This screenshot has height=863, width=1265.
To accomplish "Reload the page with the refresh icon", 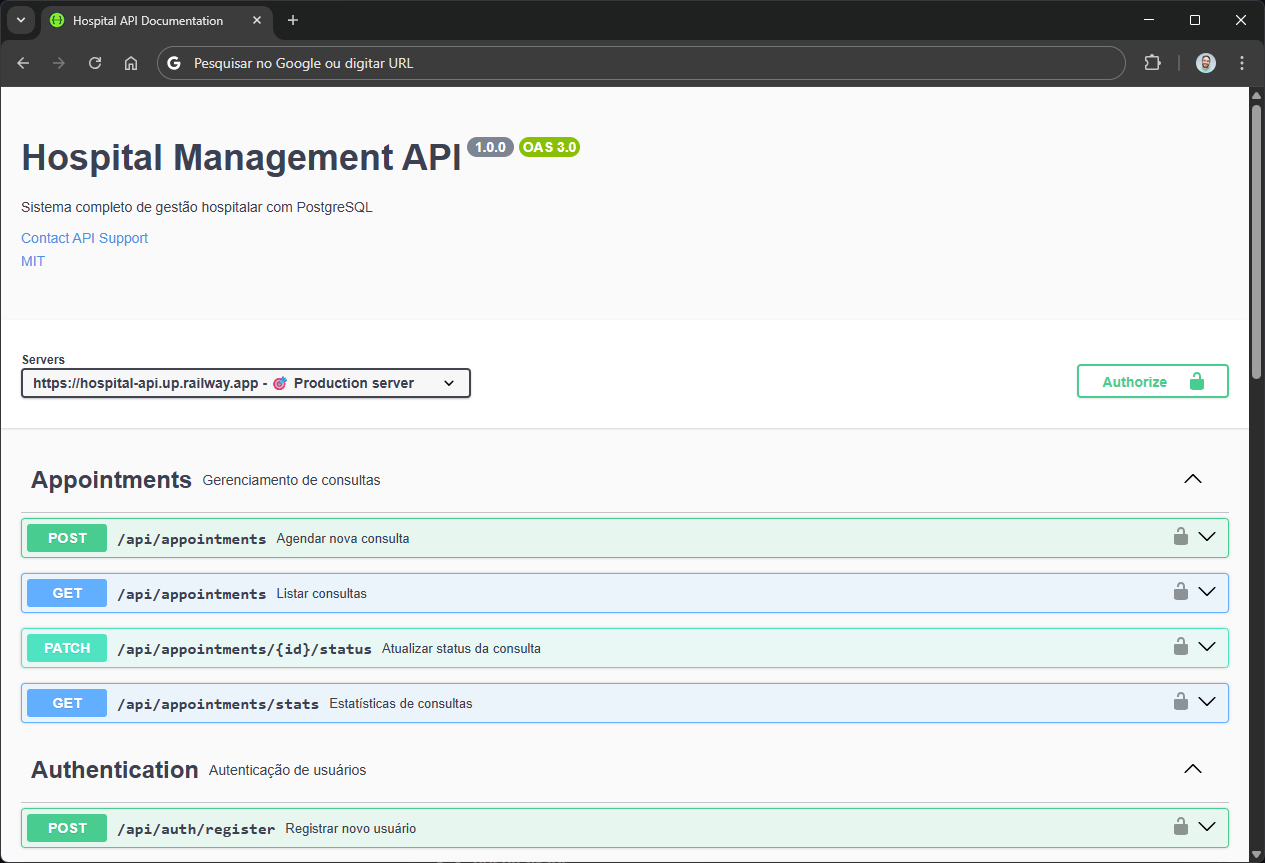I will (x=95, y=63).
